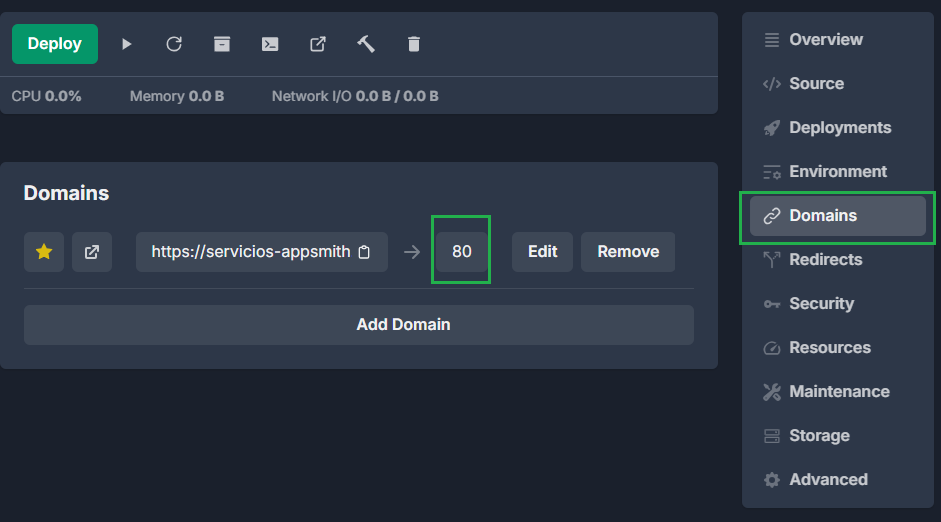Copy the servicios-appsmith domain URL
The width and height of the screenshot is (941, 522).
(x=364, y=252)
